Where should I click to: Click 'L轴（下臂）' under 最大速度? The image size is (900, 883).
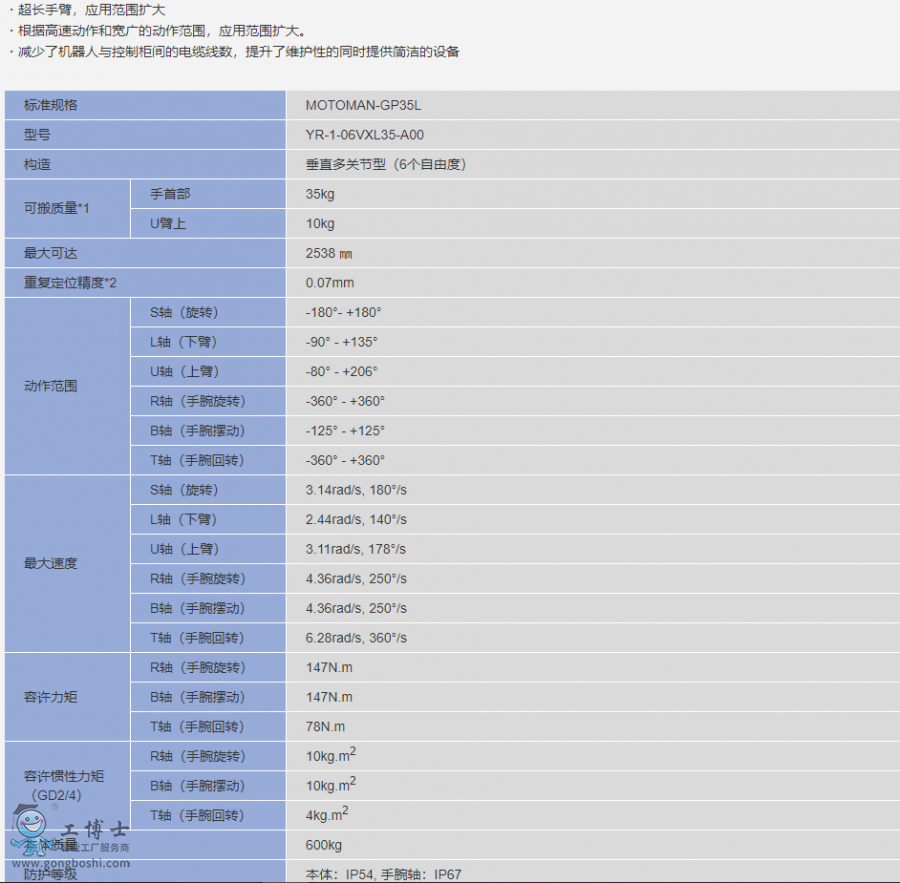pyautogui.click(x=184, y=520)
